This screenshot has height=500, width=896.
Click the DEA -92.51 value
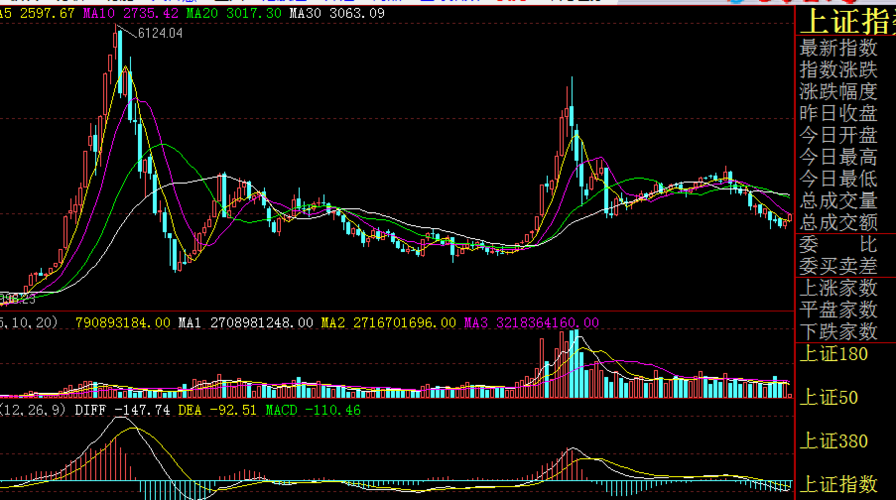217,410
